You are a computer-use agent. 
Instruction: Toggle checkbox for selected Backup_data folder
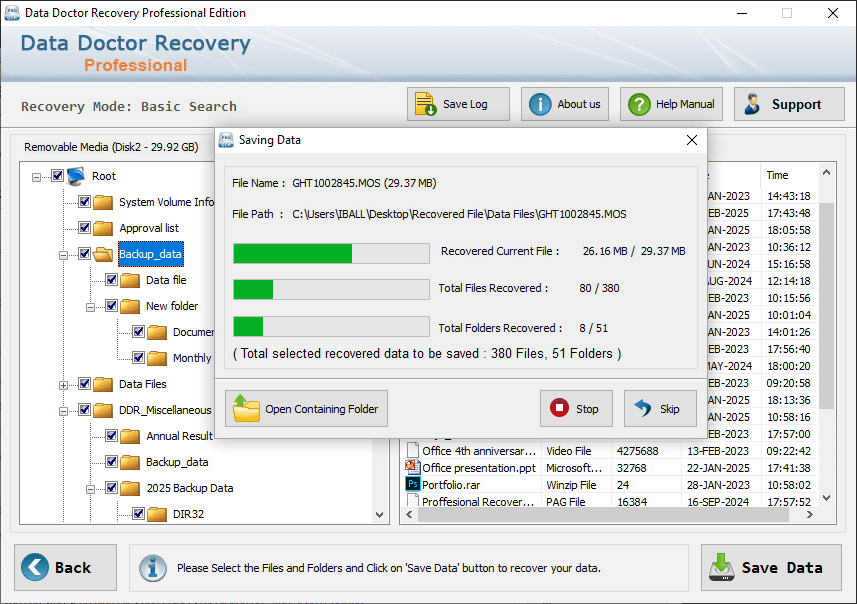84,254
